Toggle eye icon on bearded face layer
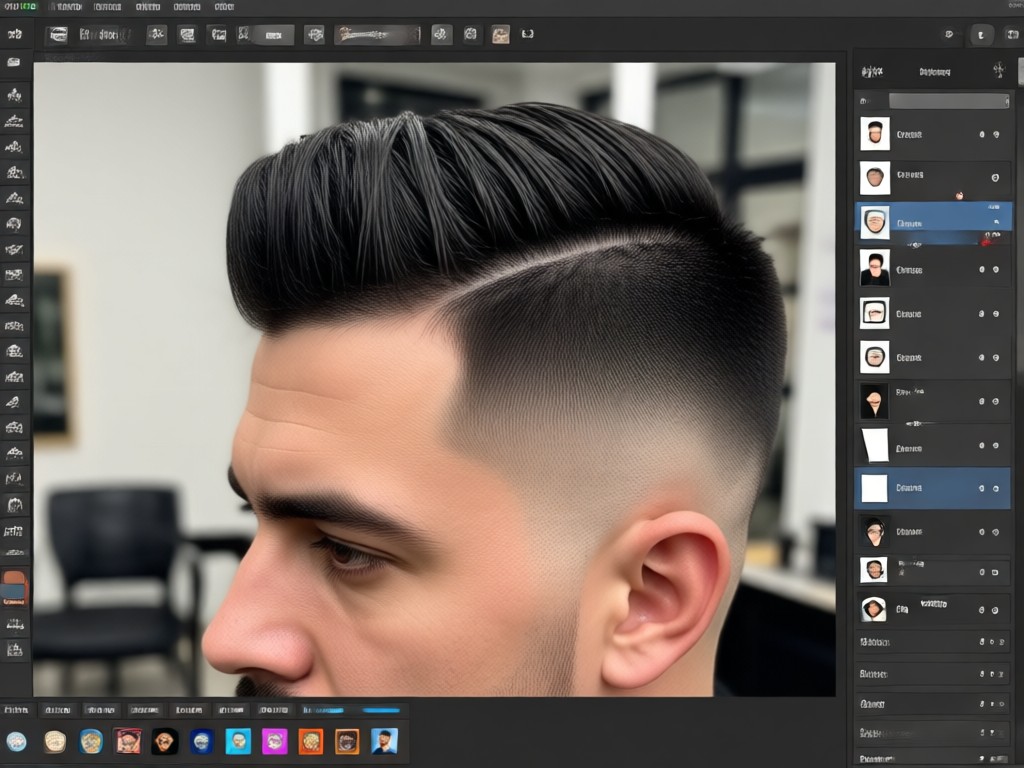This screenshot has height=768, width=1024. (996, 135)
